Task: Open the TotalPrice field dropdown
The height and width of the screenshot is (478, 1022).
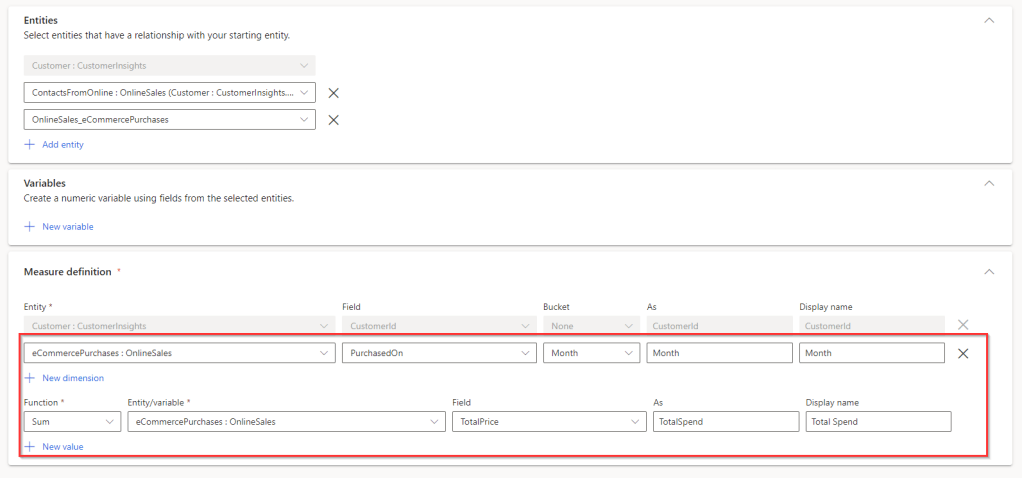Action: [x=548, y=422]
